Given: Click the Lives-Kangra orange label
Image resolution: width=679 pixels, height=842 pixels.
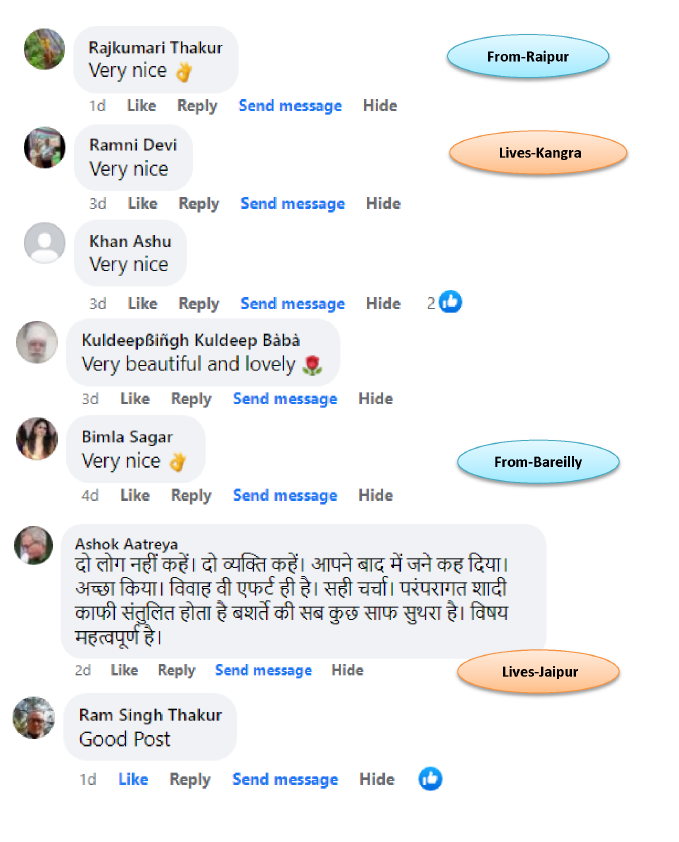Looking at the screenshot, I should point(538,153).
